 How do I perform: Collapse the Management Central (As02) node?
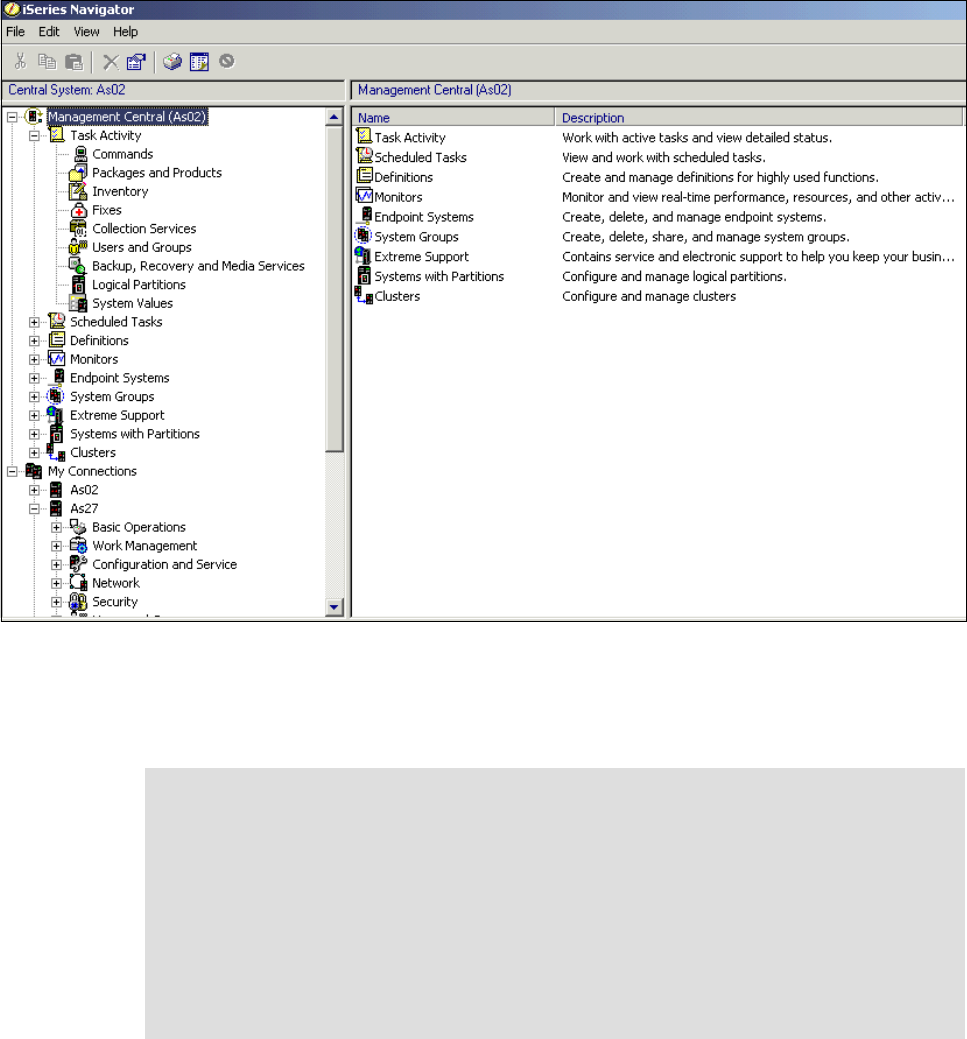[x=12, y=117]
